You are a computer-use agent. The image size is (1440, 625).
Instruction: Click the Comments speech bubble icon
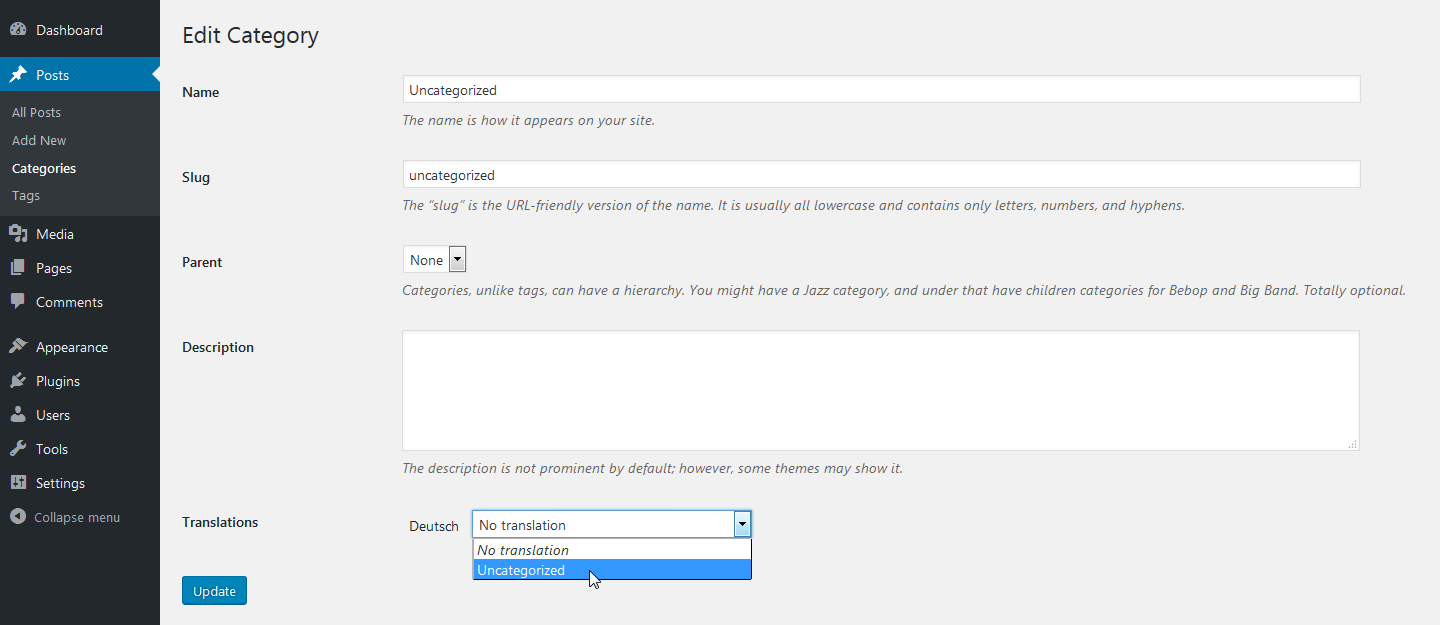point(18,302)
